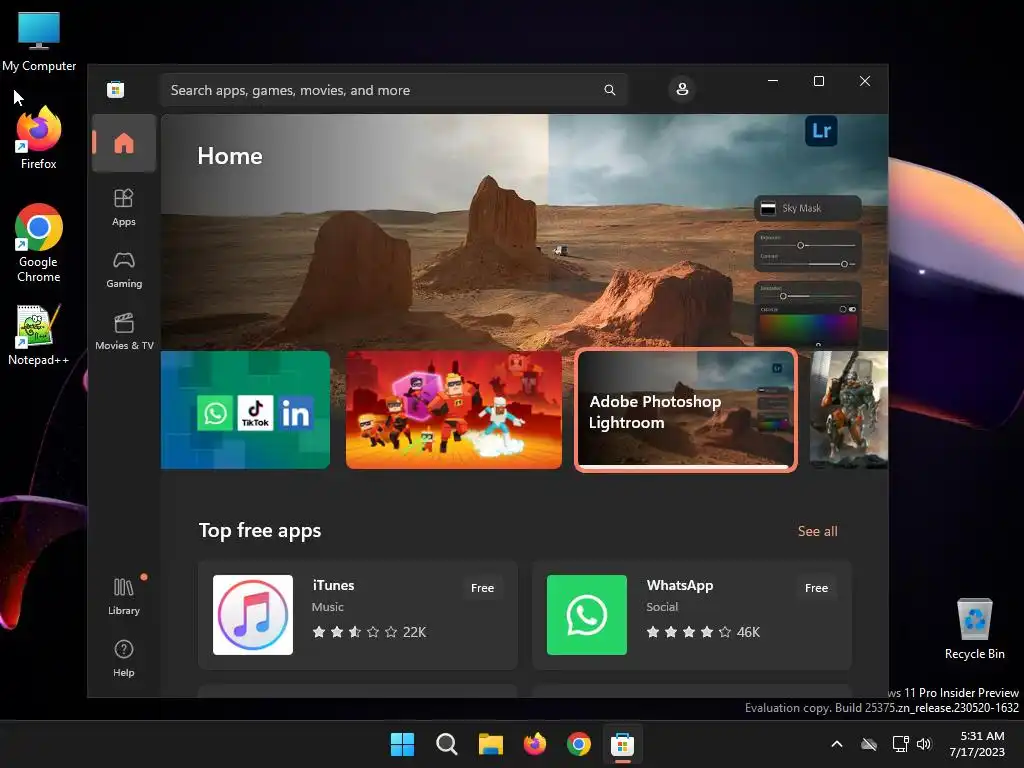Click the iTunes 22K star rating
Image resolution: width=1024 pixels, height=768 pixels.
[x=369, y=632]
